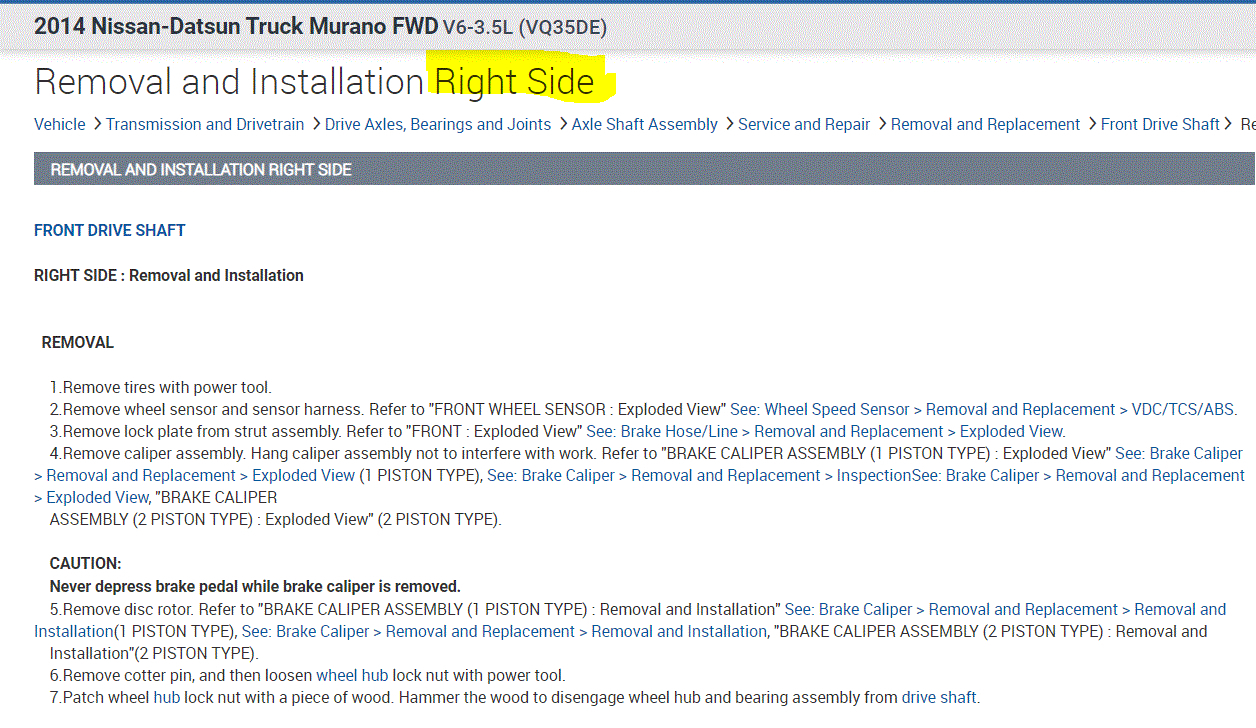Click the Vehicle breadcrumb link
The height and width of the screenshot is (728, 1256).
point(60,124)
